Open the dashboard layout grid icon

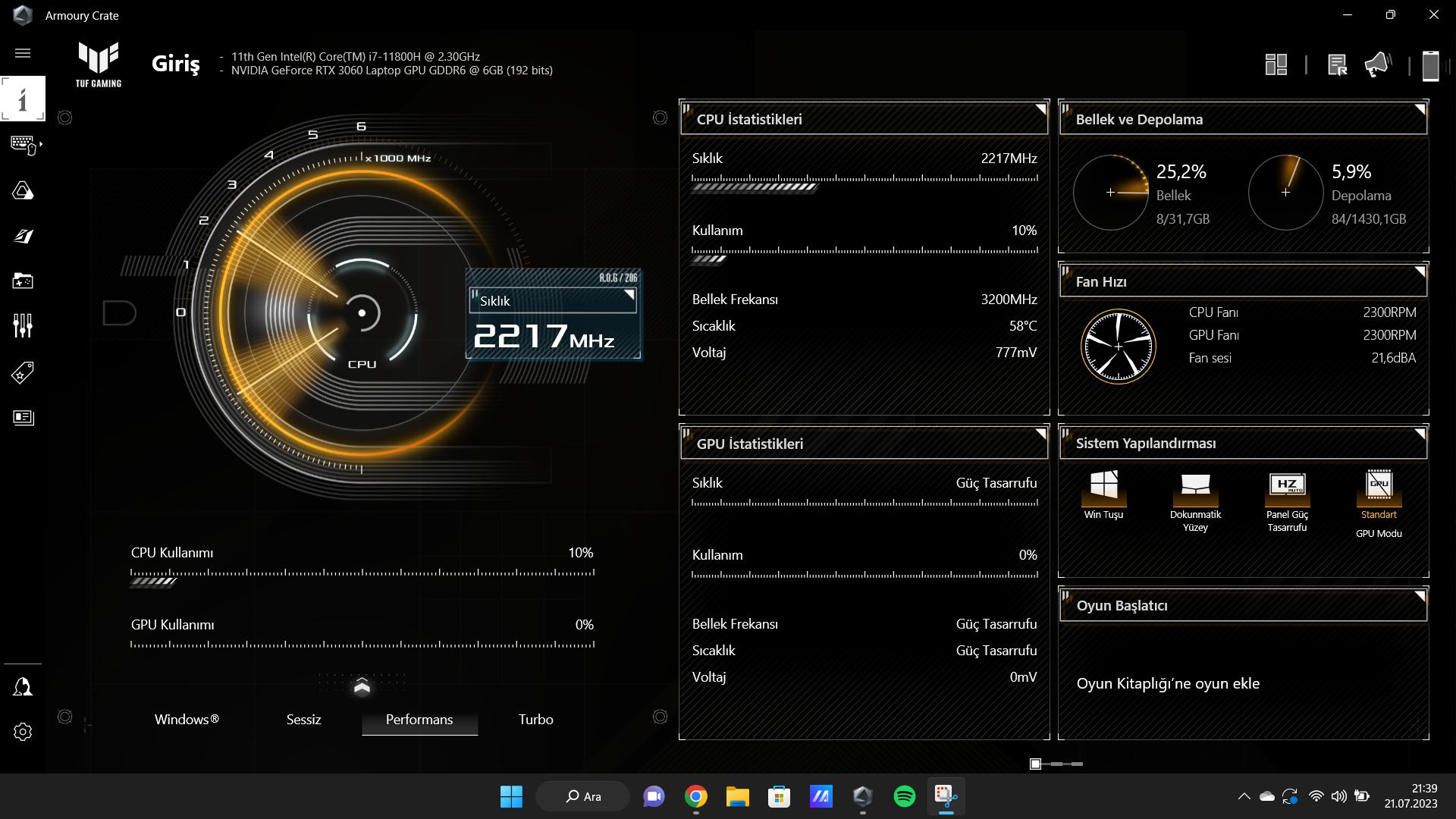pos(1276,64)
